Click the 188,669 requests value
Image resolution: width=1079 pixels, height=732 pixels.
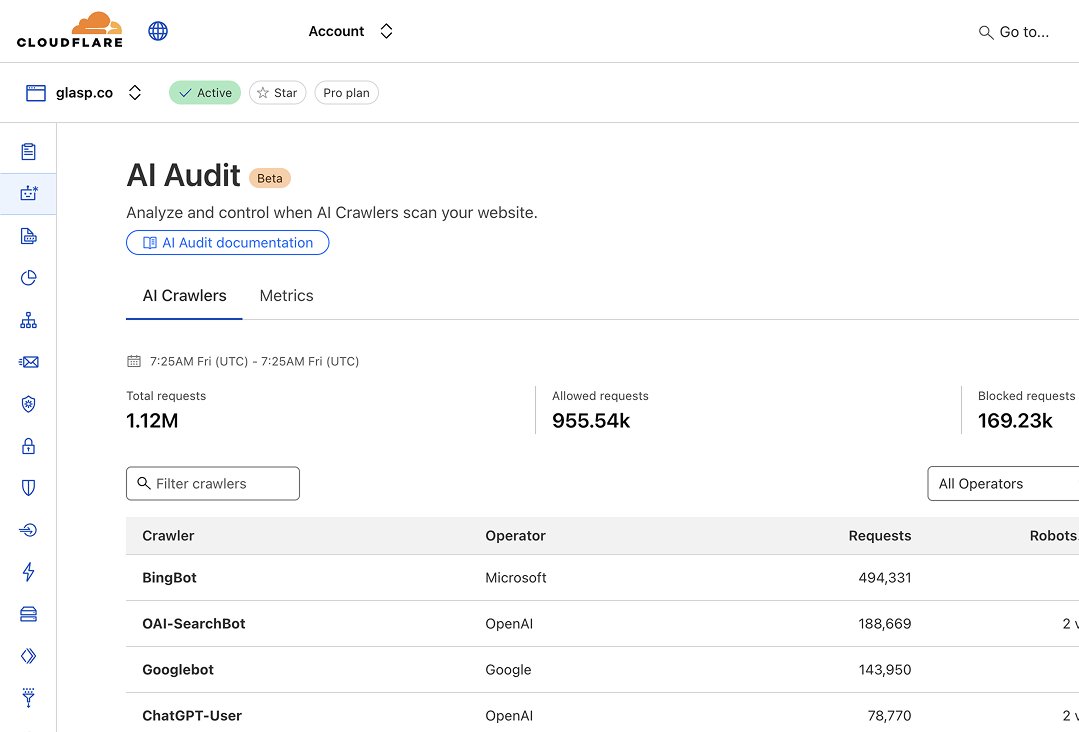coord(884,624)
